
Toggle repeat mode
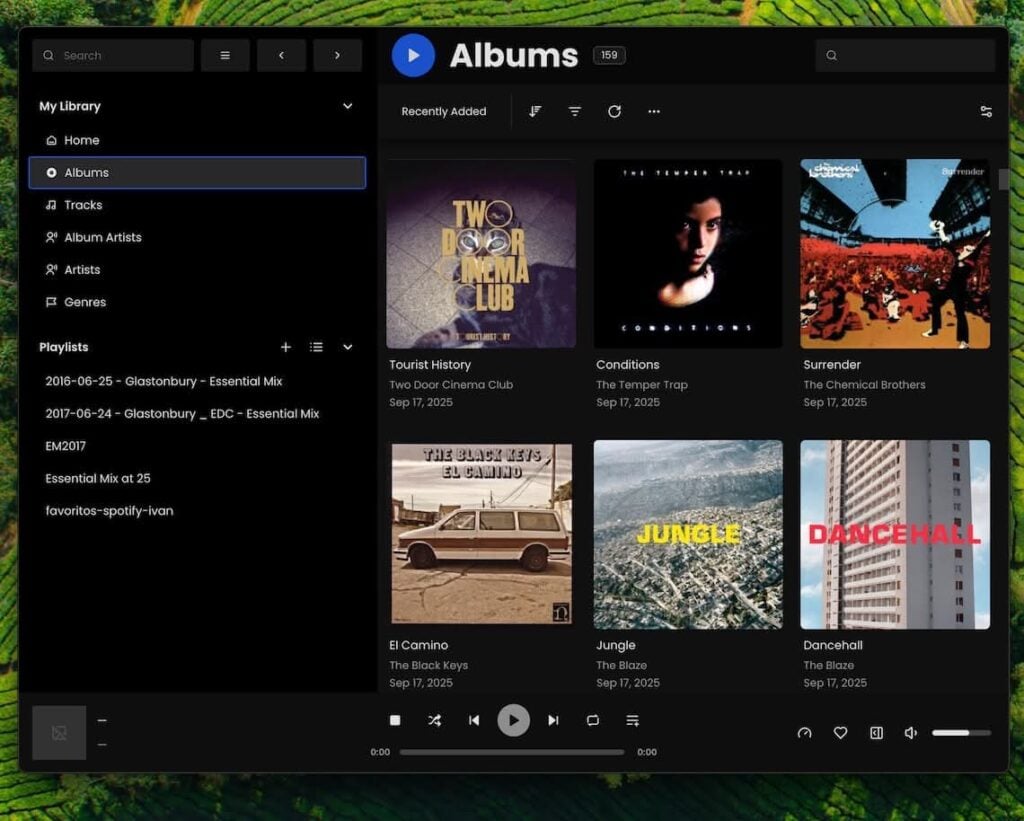[593, 720]
